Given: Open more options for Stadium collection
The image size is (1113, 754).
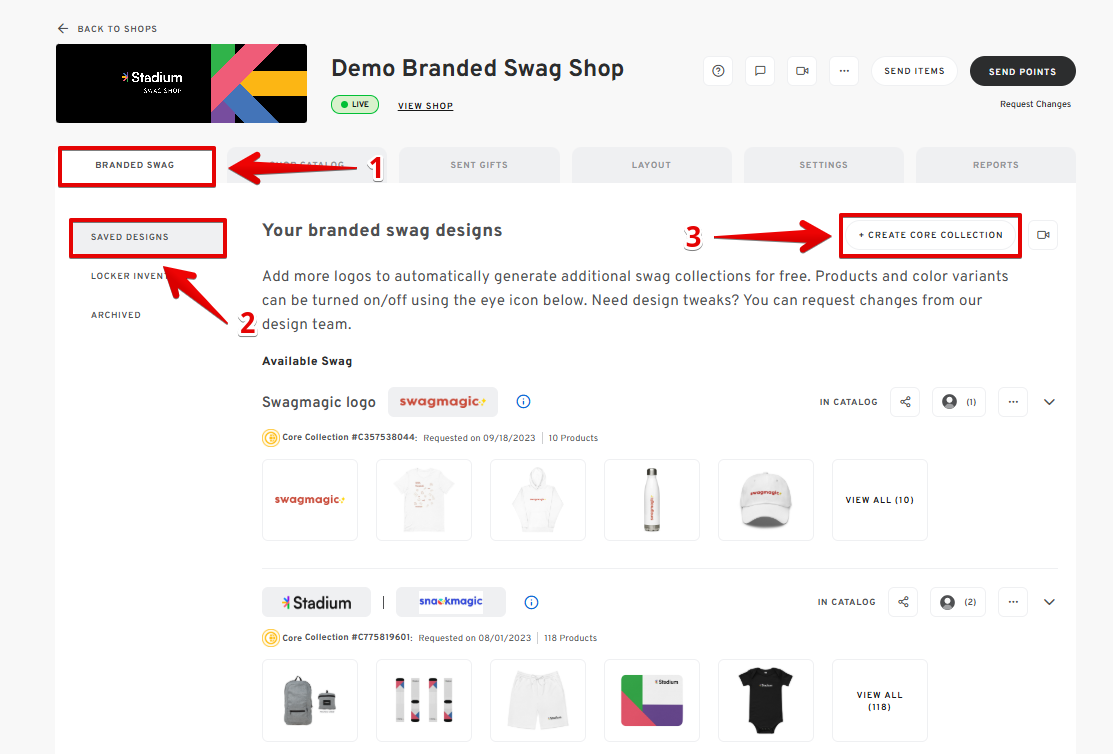Looking at the screenshot, I should click(1013, 602).
